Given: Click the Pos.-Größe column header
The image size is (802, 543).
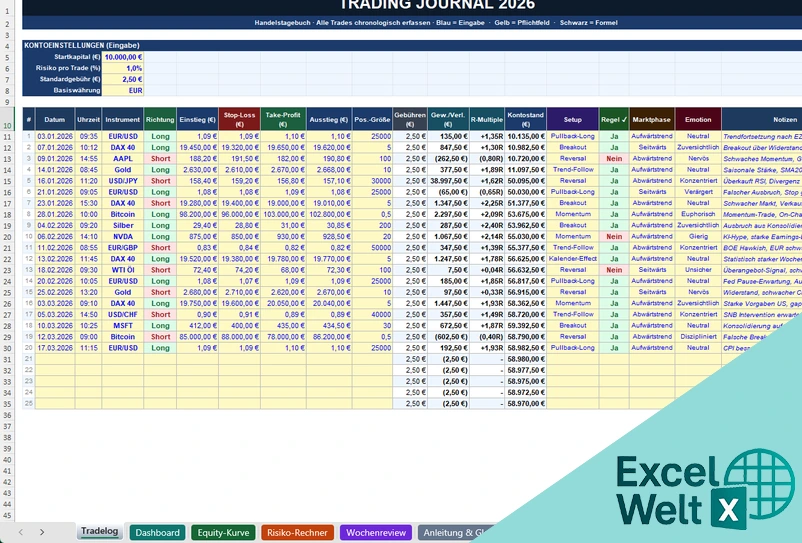Looking at the screenshot, I should [372, 119].
